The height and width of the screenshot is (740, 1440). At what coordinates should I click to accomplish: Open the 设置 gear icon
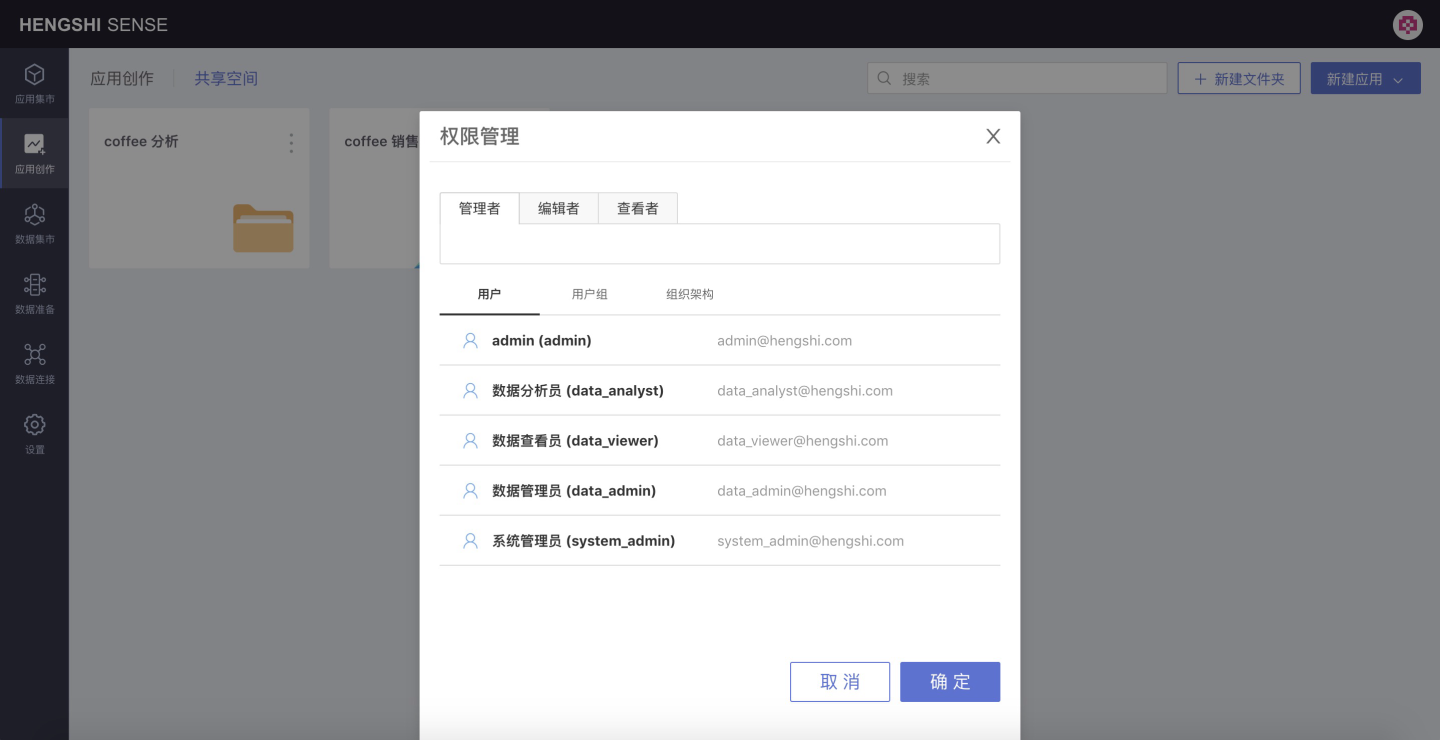pos(34,433)
